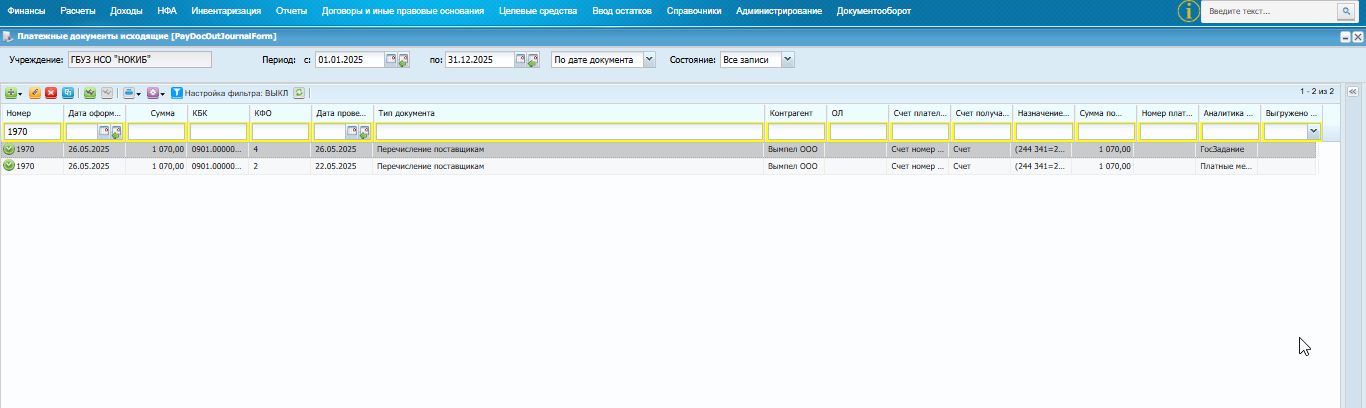
Task: Click the printer icon in the toolbar
Action: pyautogui.click(x=129, y=93)
